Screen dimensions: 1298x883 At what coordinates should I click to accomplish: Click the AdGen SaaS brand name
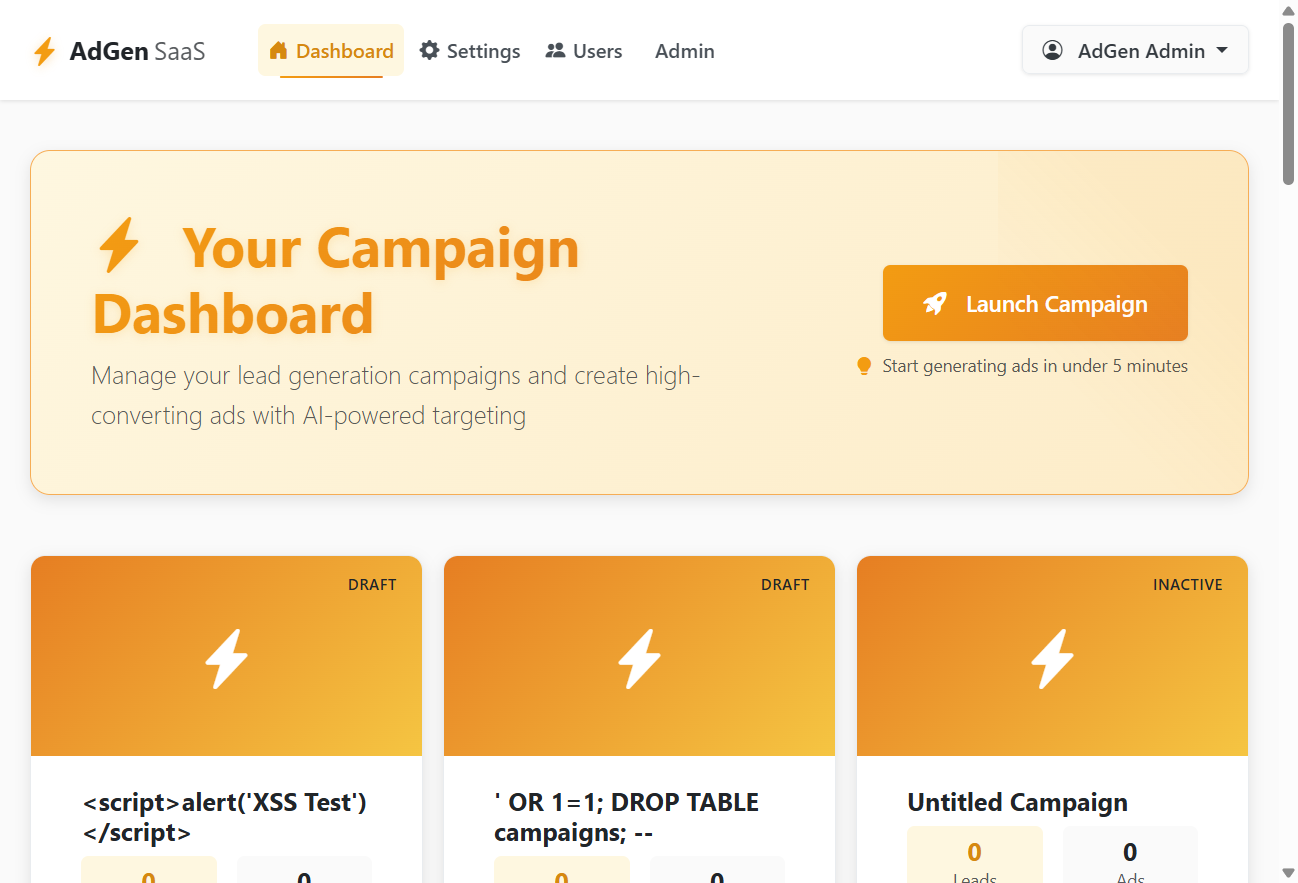click(137, 51)
